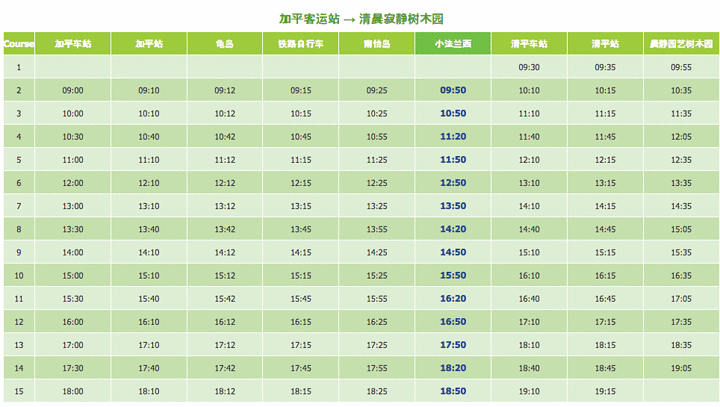Click the bold 14:20 time

(x=453, y=229)
